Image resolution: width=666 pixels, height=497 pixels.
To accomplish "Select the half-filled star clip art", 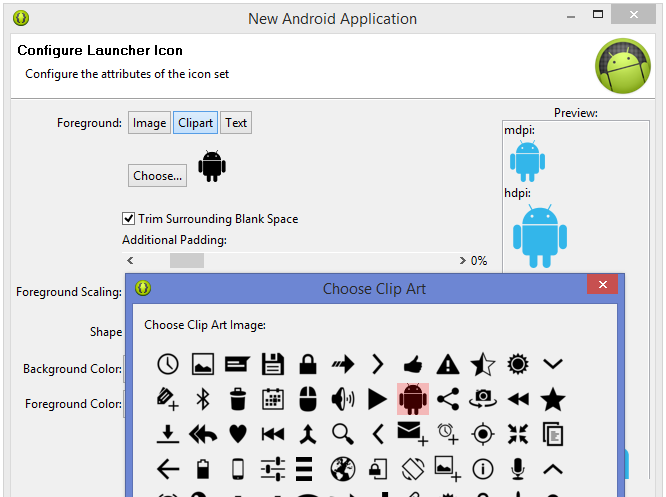I will coord(483,364).
